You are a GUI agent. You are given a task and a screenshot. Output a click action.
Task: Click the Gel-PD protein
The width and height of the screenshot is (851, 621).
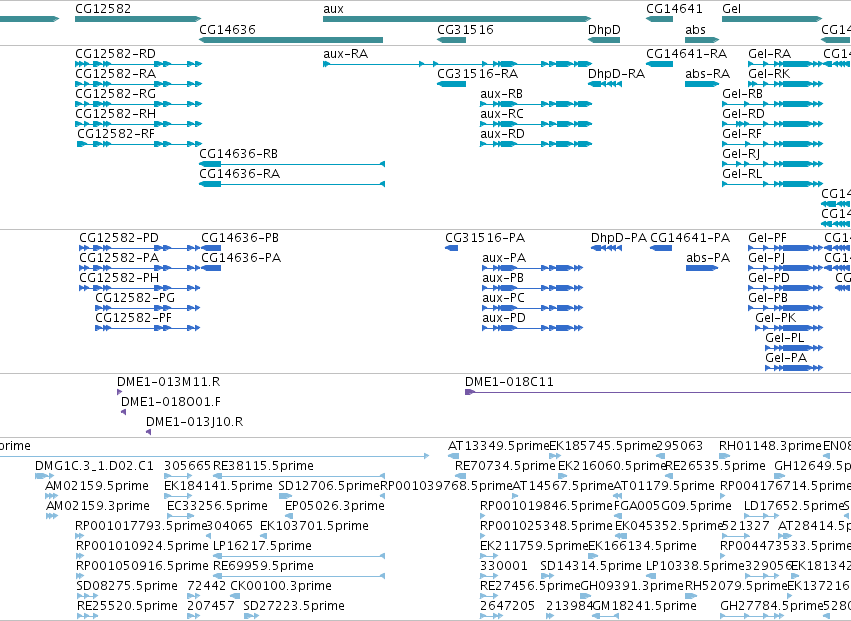click(x=785, y=288)
